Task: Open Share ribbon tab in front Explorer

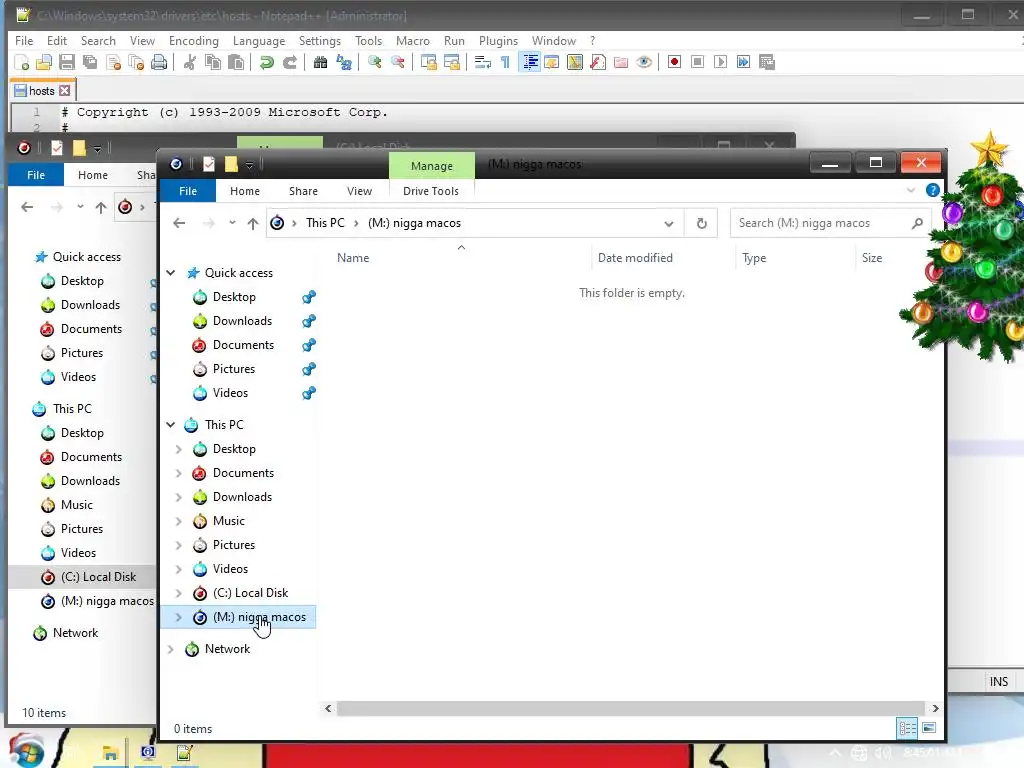Action: click(x=303, y=191)
